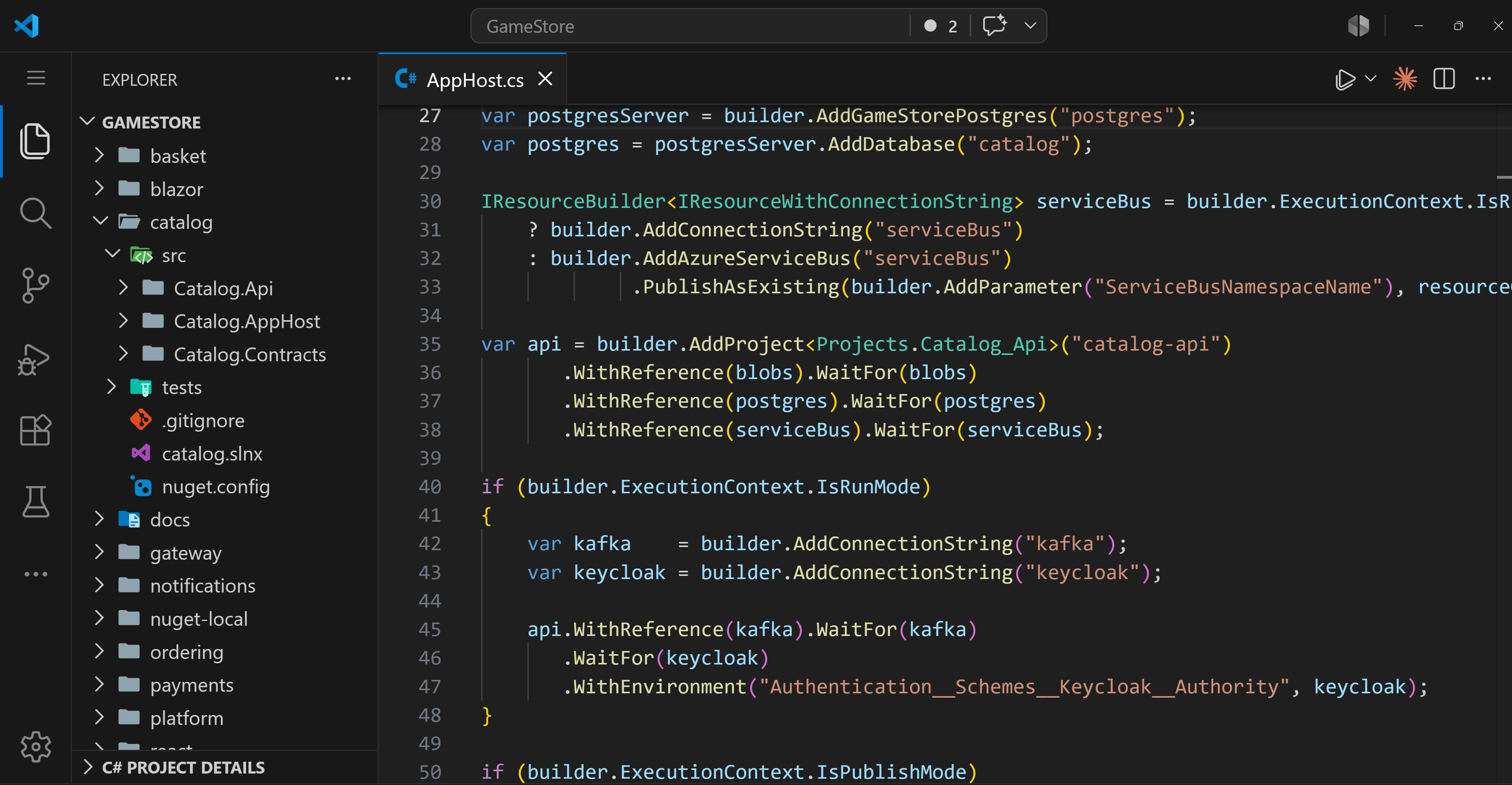Screen dimensions: 1512x785
Task: Click "catalog-api" string on line 35
Action: click(x=1146, y=343)
